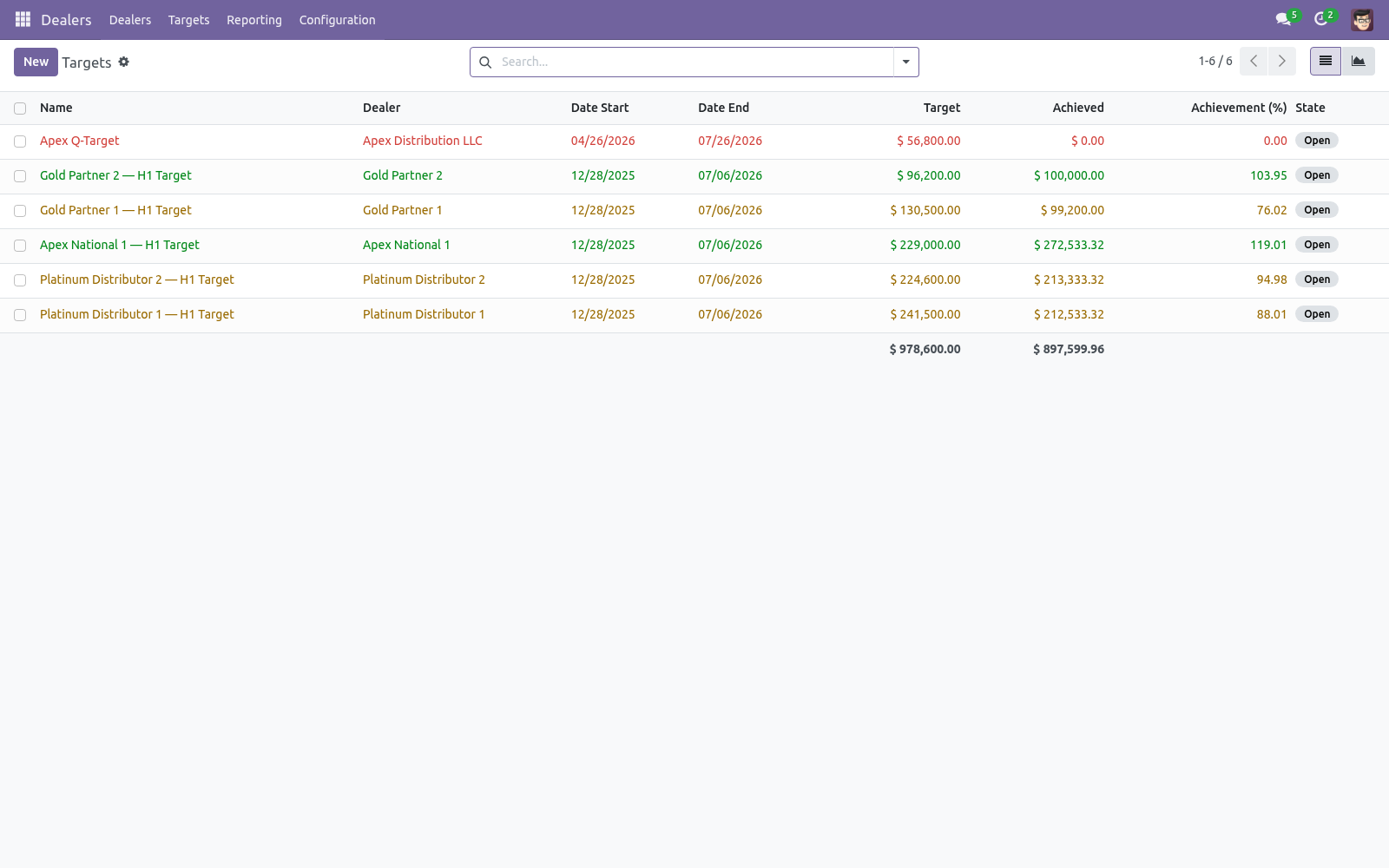Click the 07/26/2026 end date
The width and height of the screenshot is (1389, 868).
click(x=730, y=141)
